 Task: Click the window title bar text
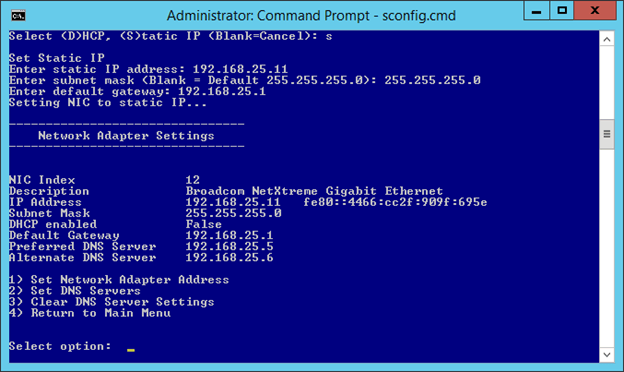pos(311,16)
